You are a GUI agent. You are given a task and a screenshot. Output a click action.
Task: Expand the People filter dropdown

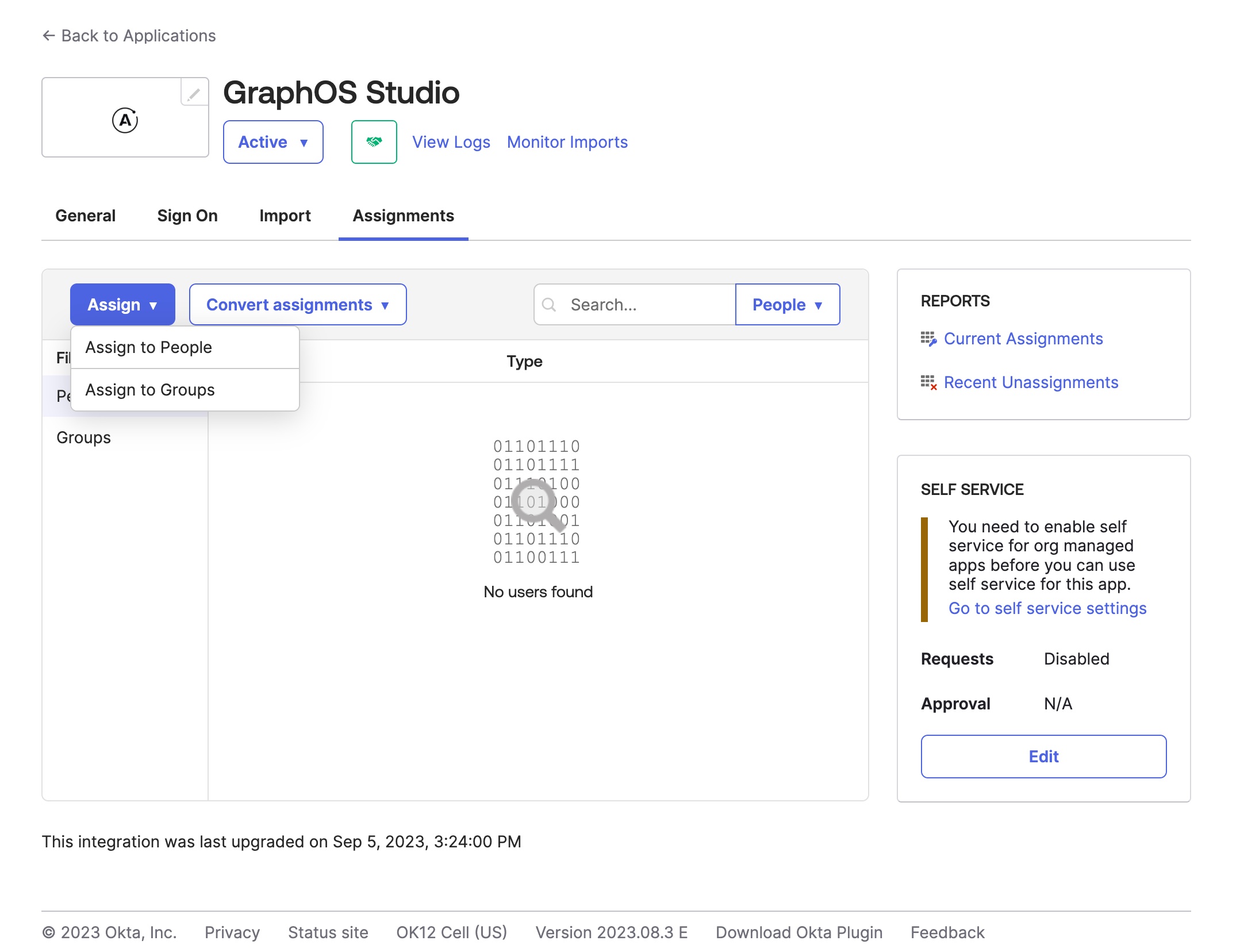coord(787,304)
